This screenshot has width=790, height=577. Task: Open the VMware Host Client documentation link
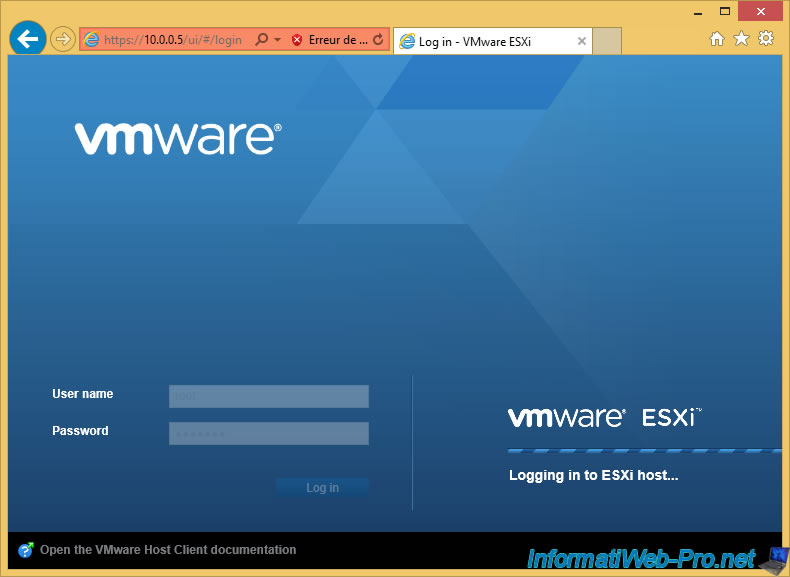tap(168, 550)
